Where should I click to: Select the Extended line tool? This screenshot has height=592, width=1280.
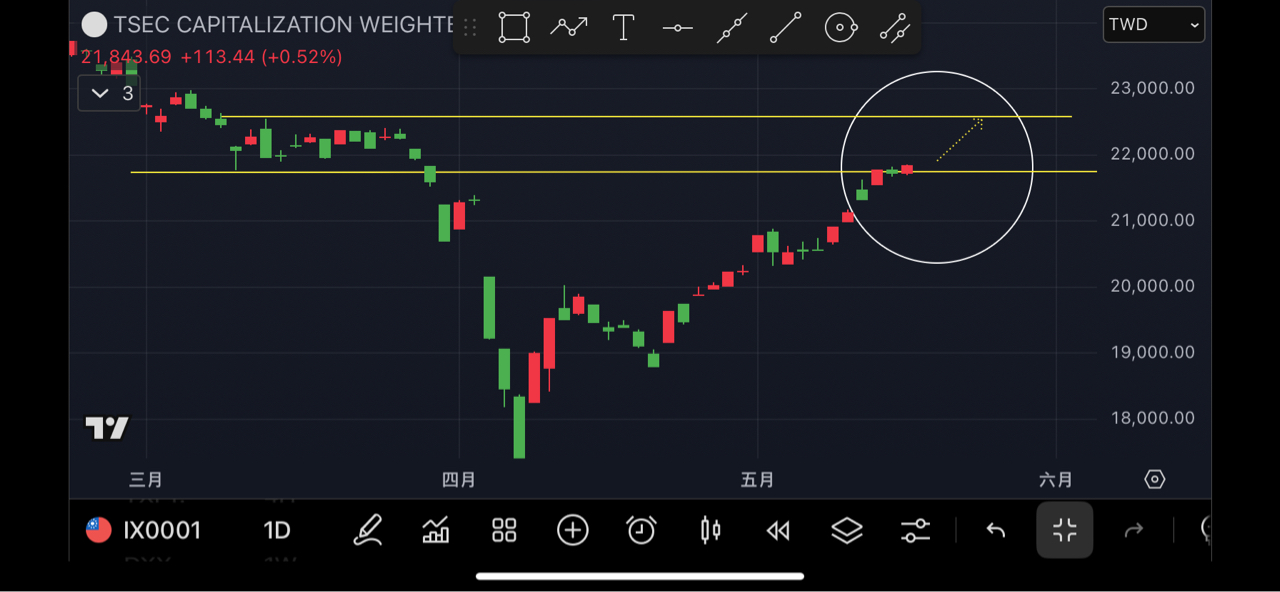point(732,28)
